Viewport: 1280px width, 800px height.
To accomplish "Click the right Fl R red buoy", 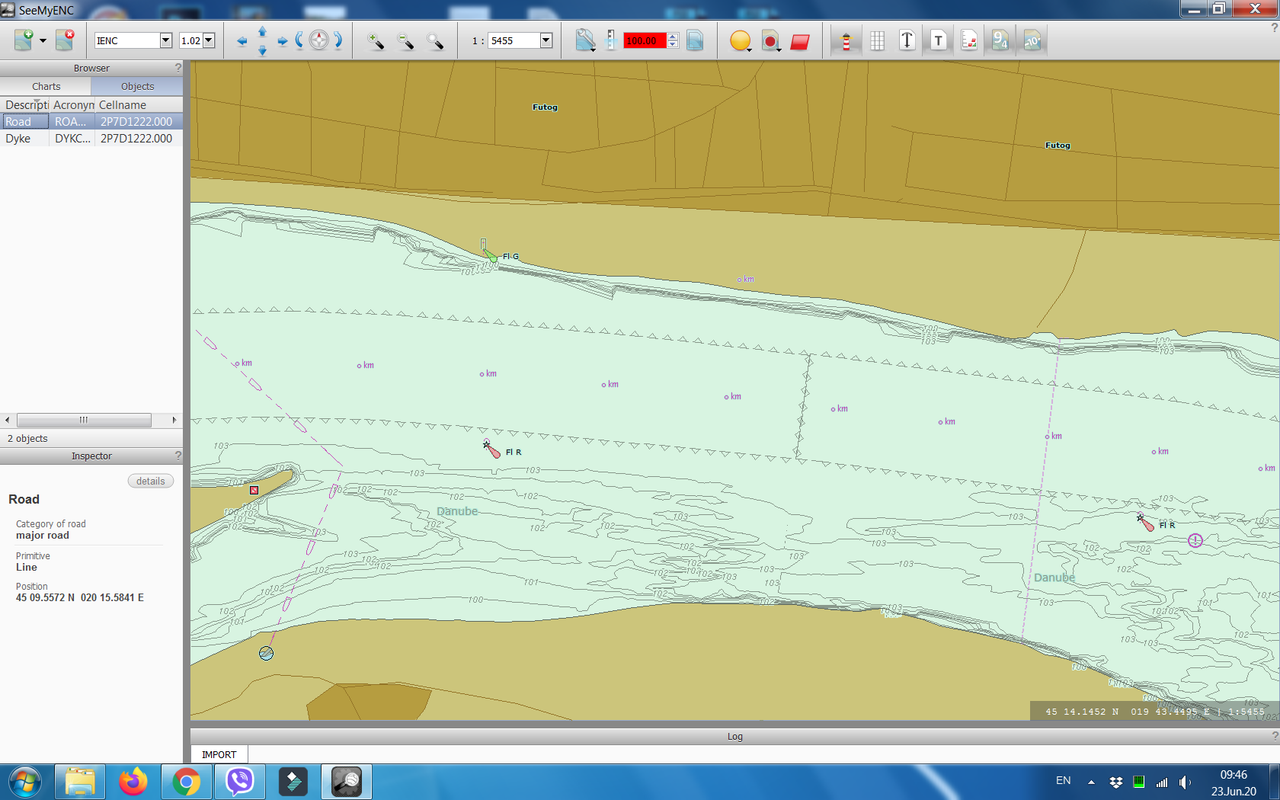I will point(1145,522).
